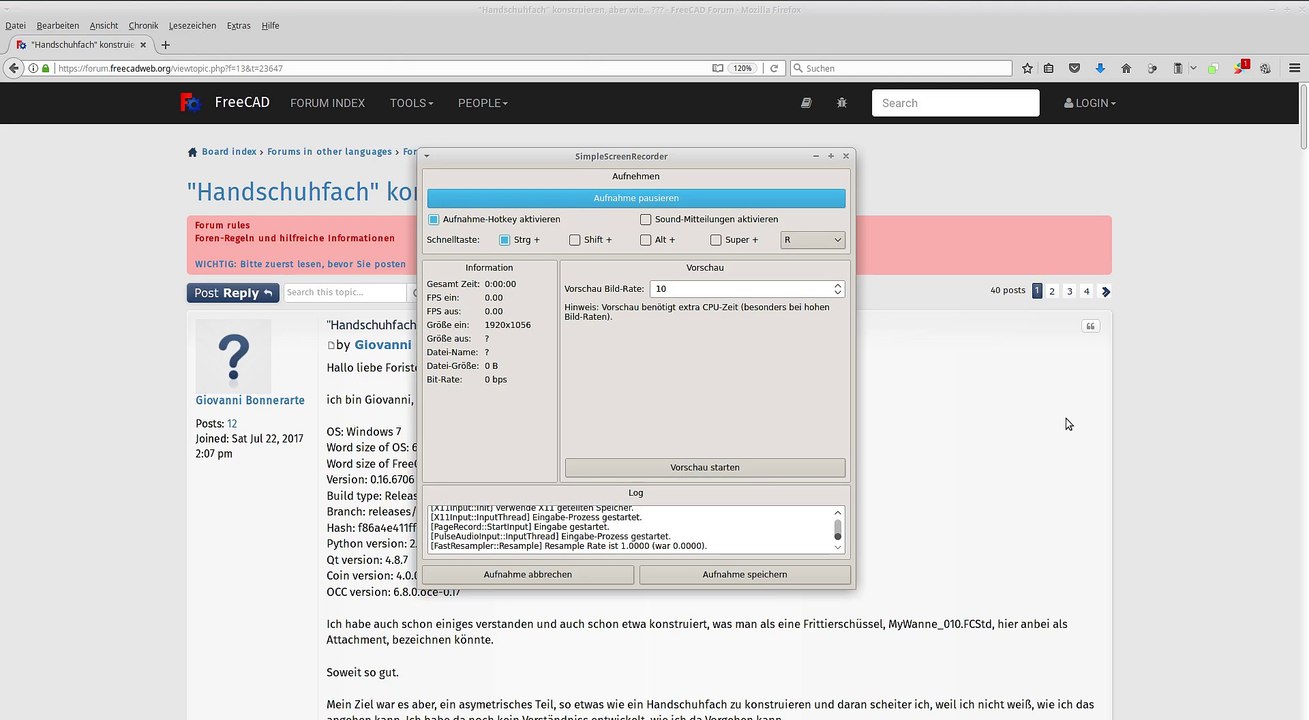1309x720 pixels.
Task: Open Datei menu
Action: coord(16,25)
